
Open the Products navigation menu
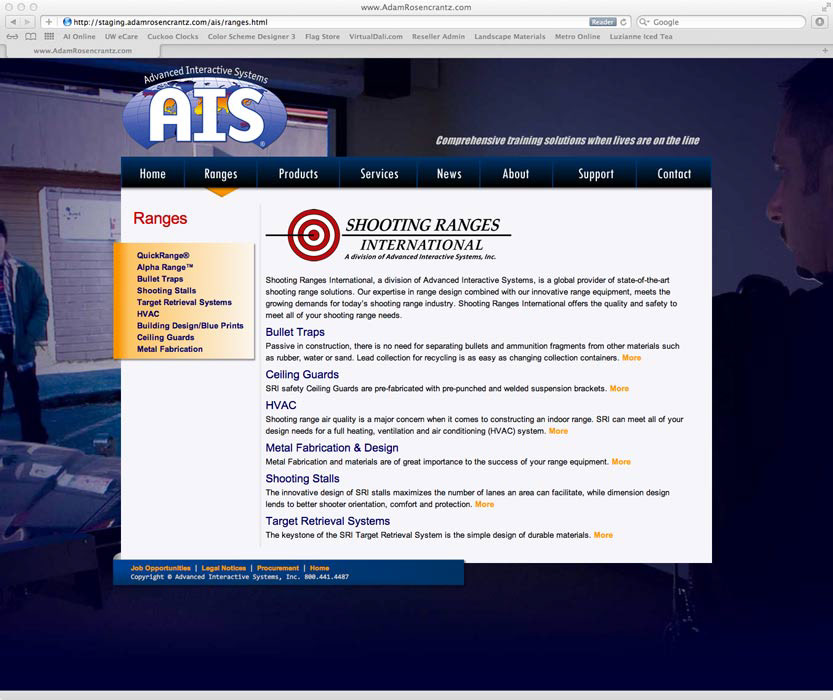coord(298,174)
